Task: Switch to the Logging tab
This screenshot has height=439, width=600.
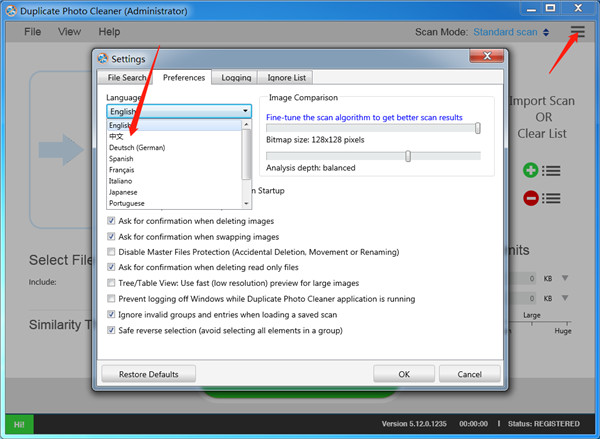Action: pos(236,78)
